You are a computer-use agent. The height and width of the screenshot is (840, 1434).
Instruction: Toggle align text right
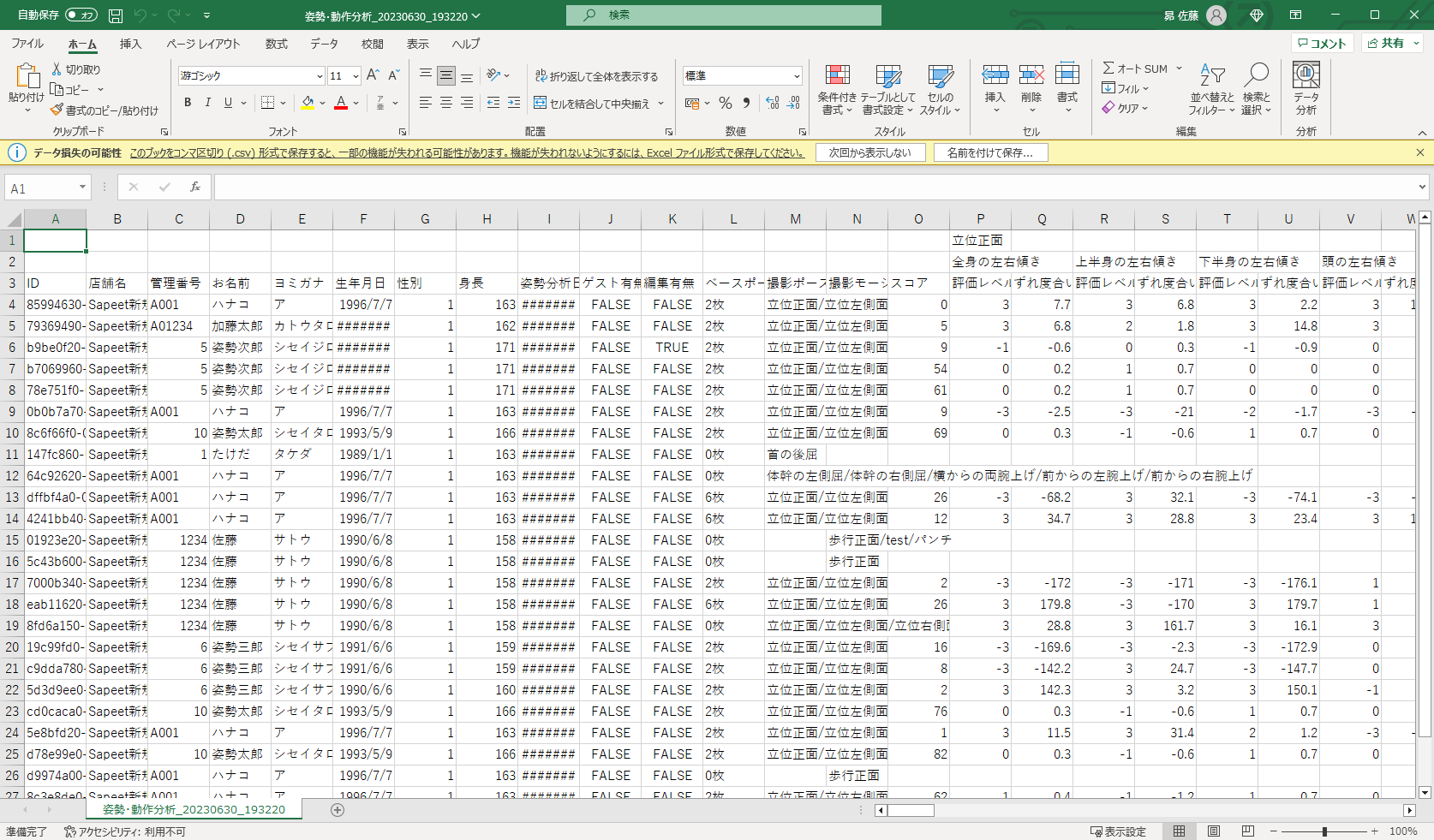467,103
